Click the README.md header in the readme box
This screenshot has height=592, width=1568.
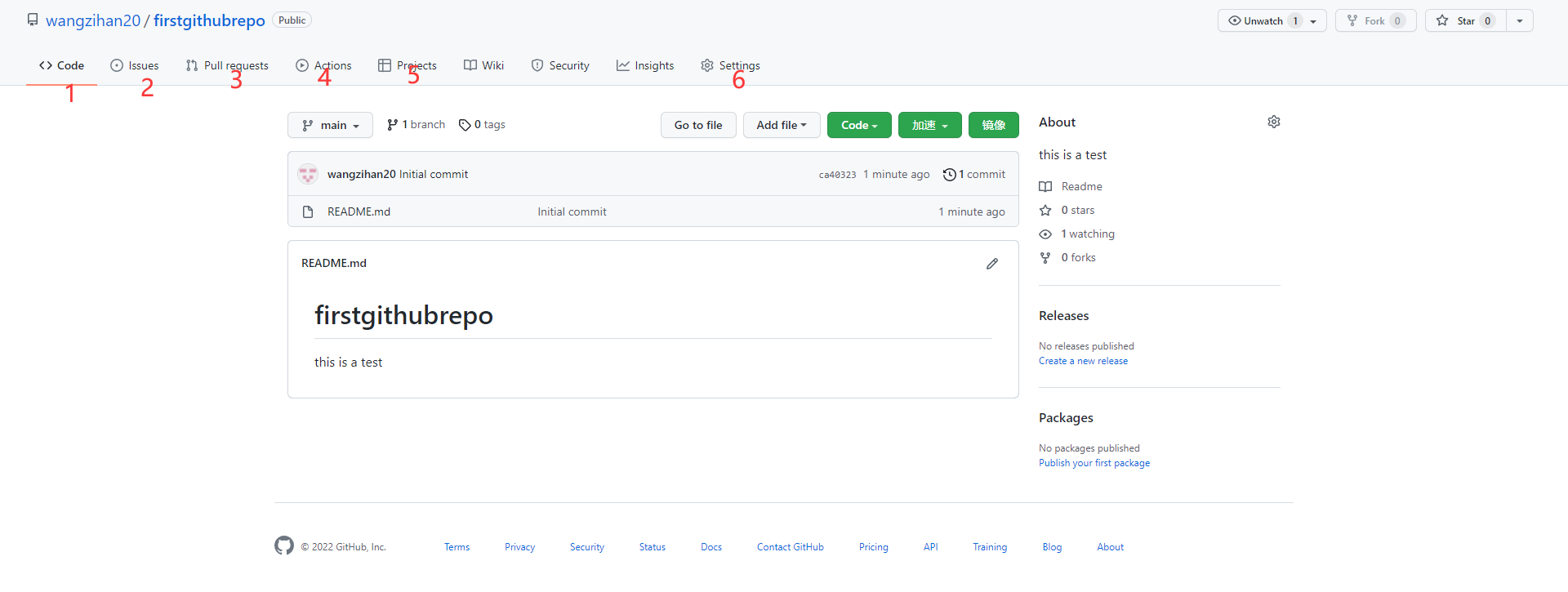click(334, 263)
